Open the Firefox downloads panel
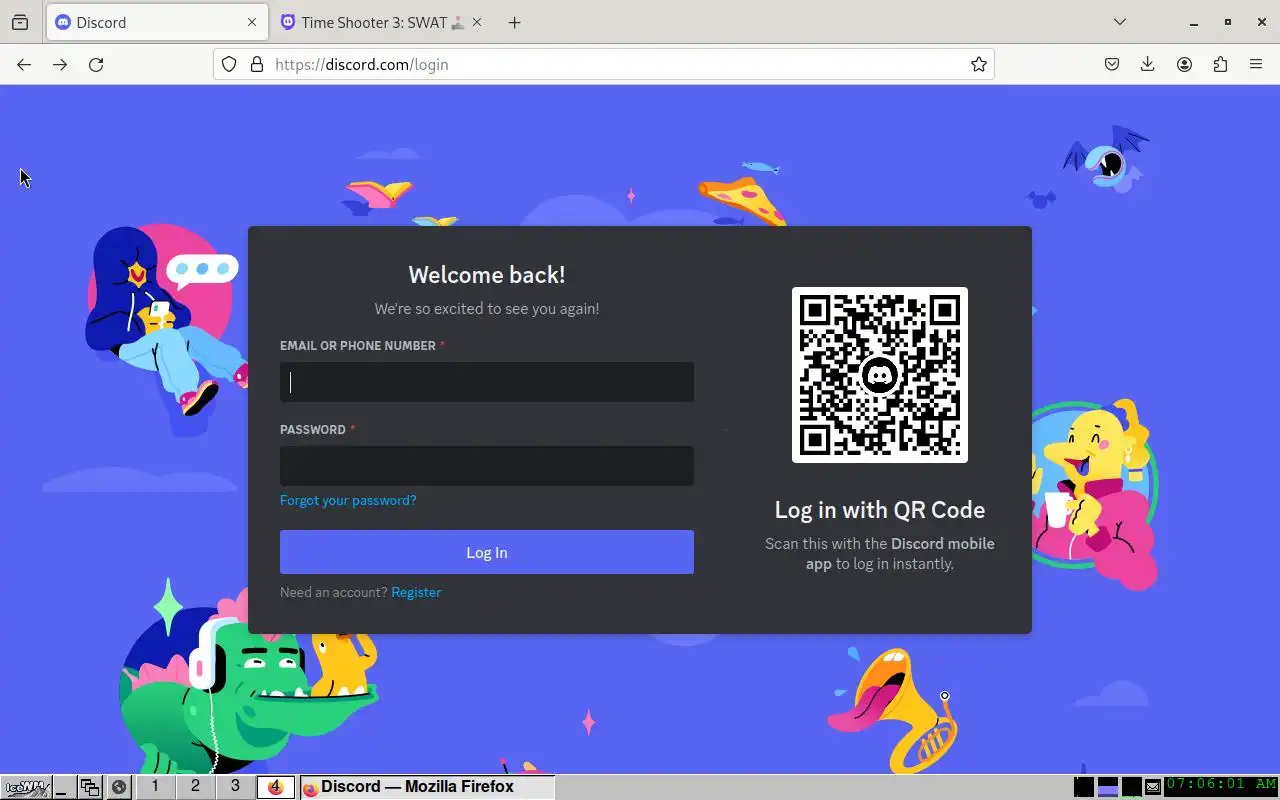This screenshot has height=800, width=1280. (1148, 64)
